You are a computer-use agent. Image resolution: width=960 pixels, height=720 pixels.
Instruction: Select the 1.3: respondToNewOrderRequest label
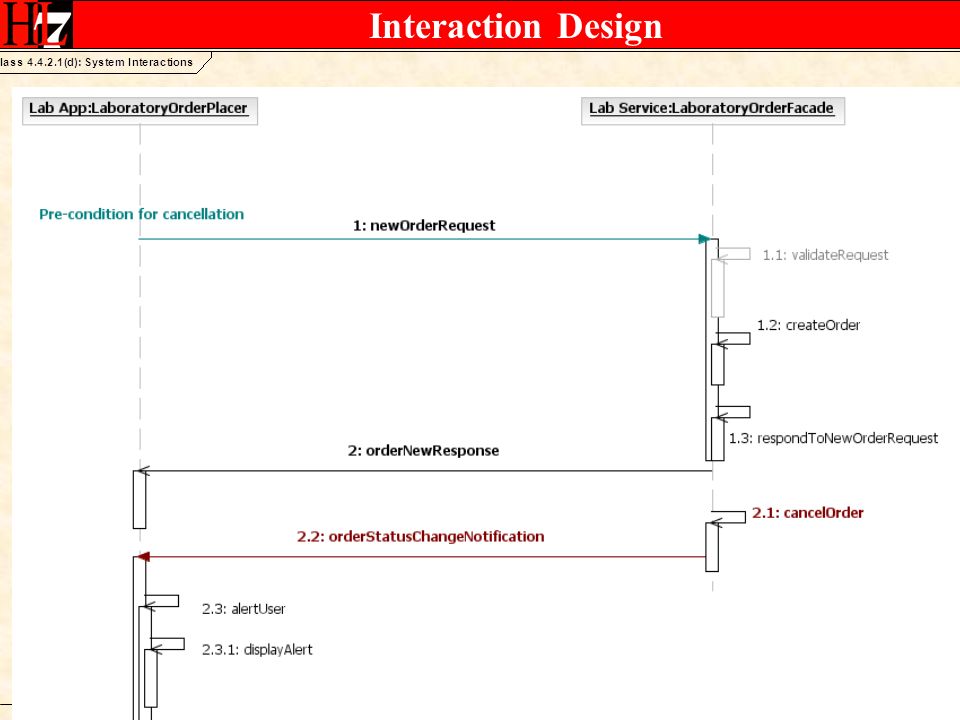pyautogui.click(x=833, y=438)
